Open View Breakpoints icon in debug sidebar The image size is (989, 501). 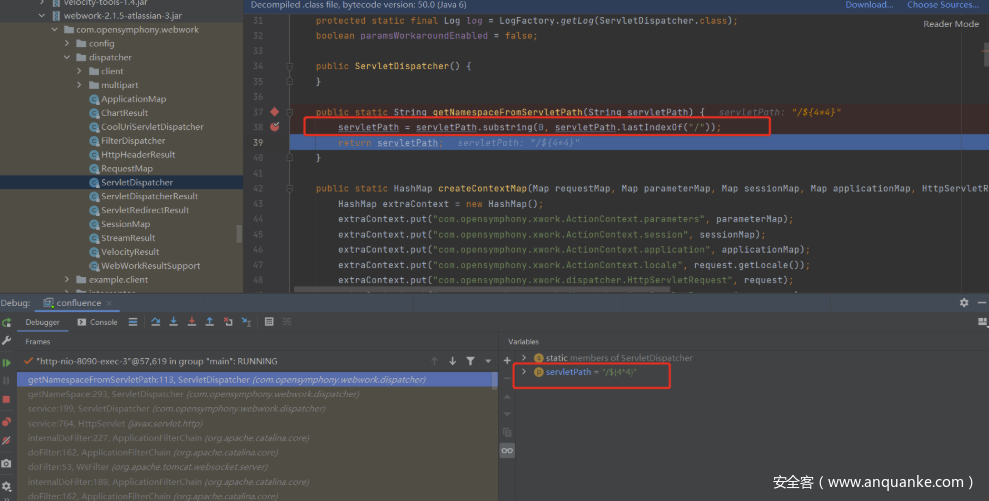7,422
